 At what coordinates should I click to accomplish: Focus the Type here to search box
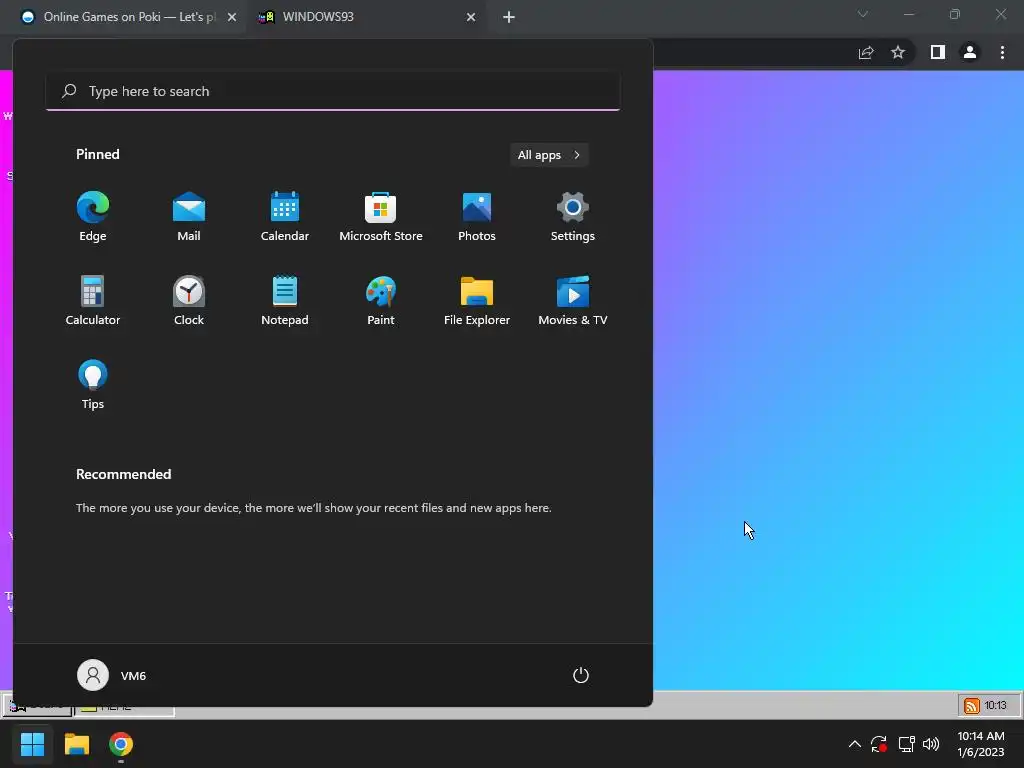[333, 91]
